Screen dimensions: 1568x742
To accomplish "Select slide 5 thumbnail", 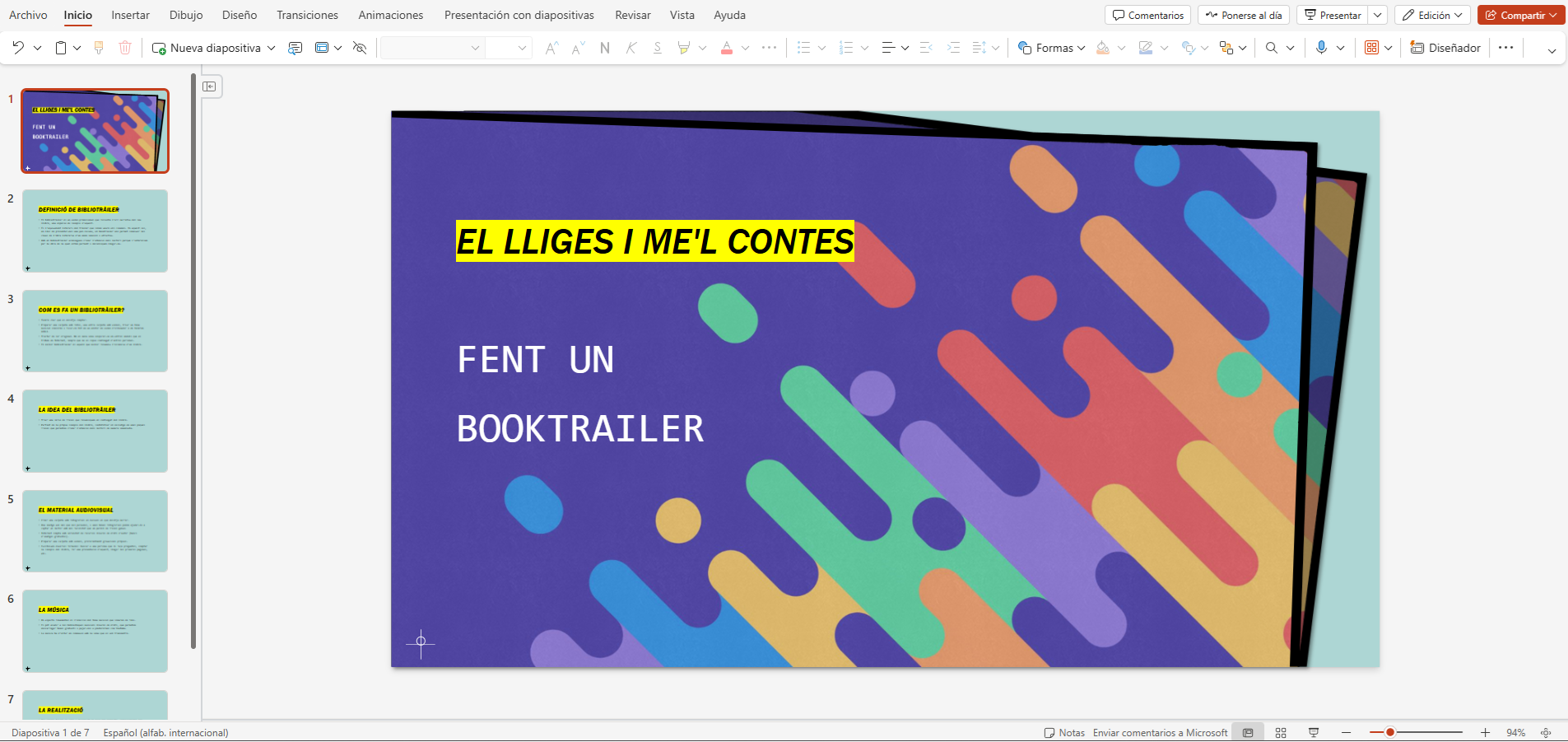I will [x=95, y=531].
